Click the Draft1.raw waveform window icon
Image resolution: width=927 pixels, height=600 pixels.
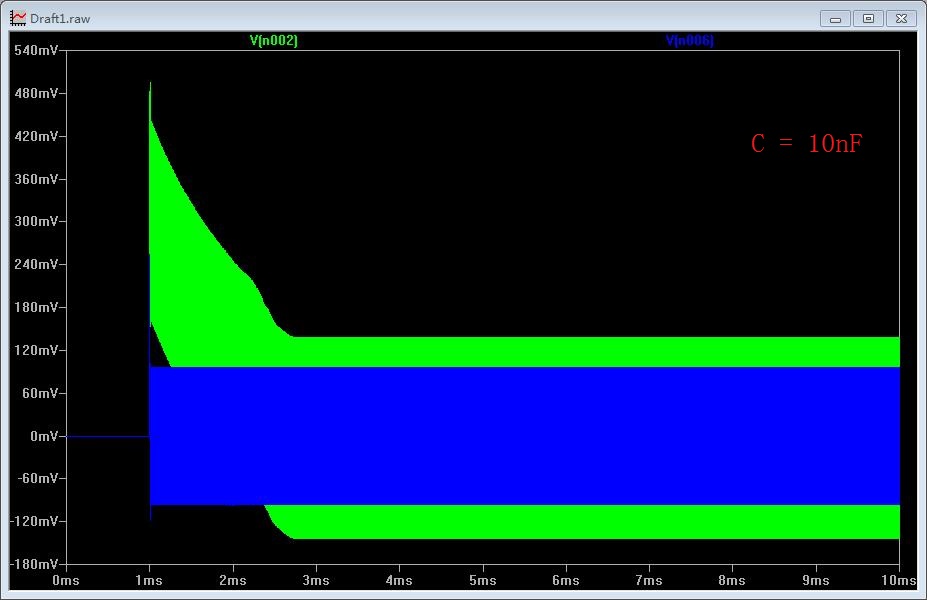[x=18, y=18]
